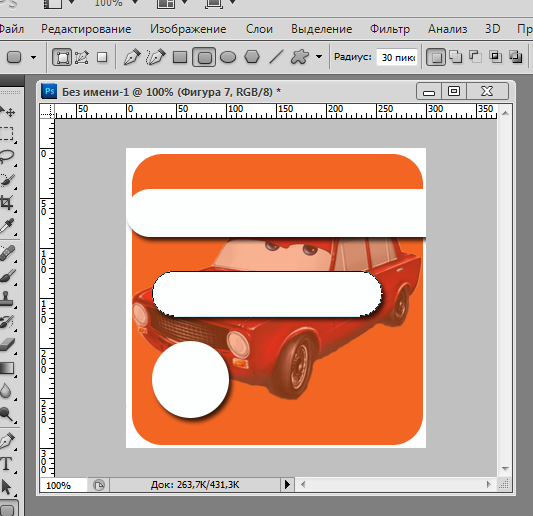Select the Eraser tool

[7, 345]
